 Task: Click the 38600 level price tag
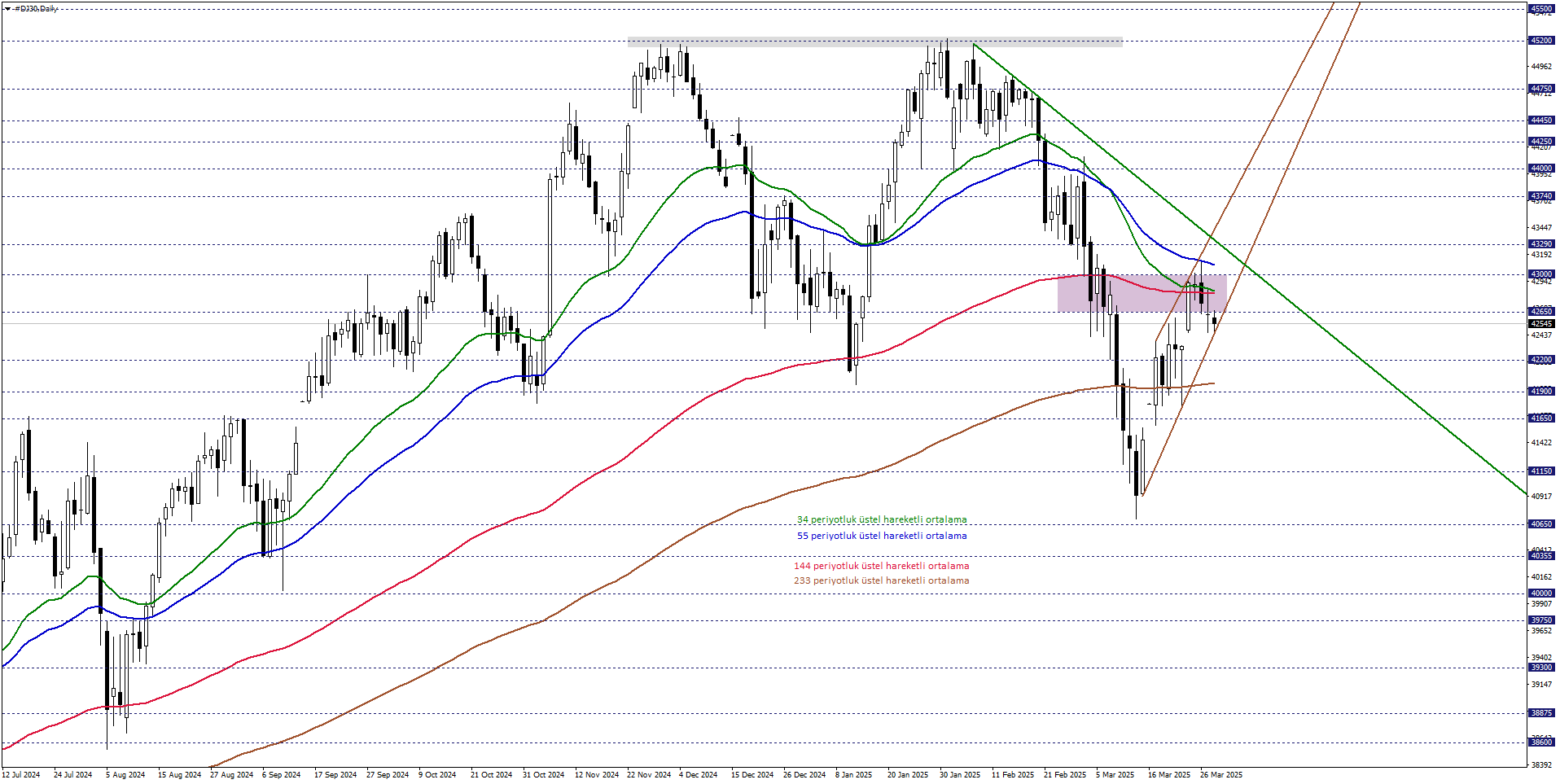point(1541,742)
